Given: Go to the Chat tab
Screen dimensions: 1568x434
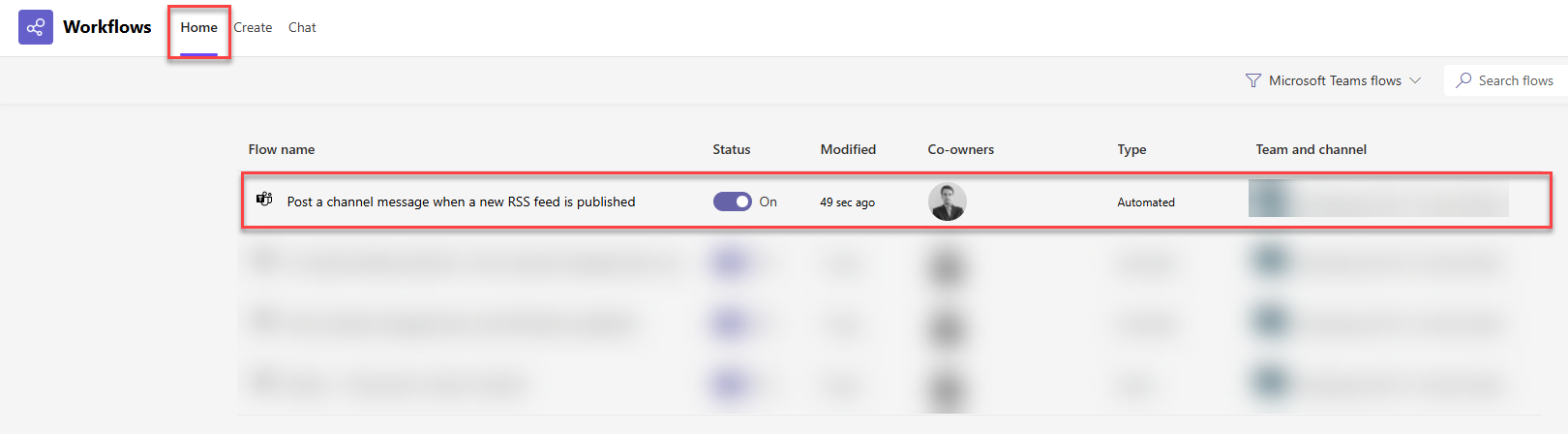Looking at the screenshot, I should tap(302, 28).
